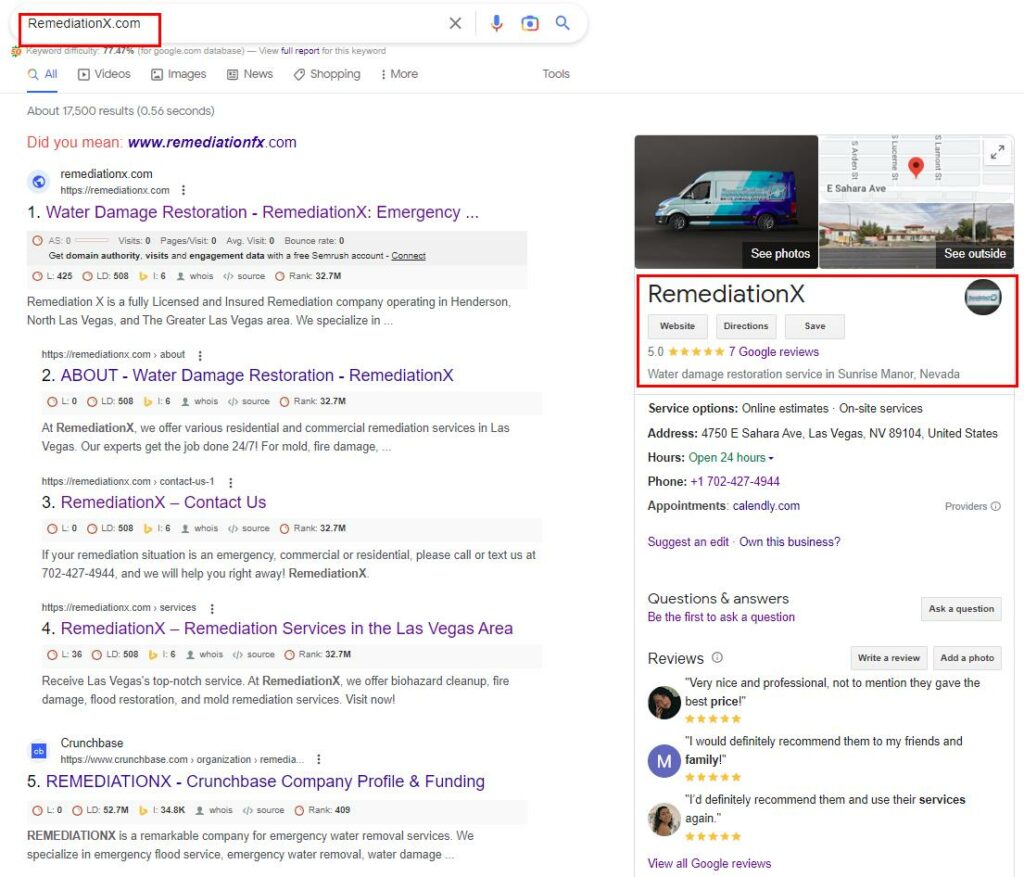Click the Providers info icon
This screenshot has height=877, width=1024.
tap(996, 506)
